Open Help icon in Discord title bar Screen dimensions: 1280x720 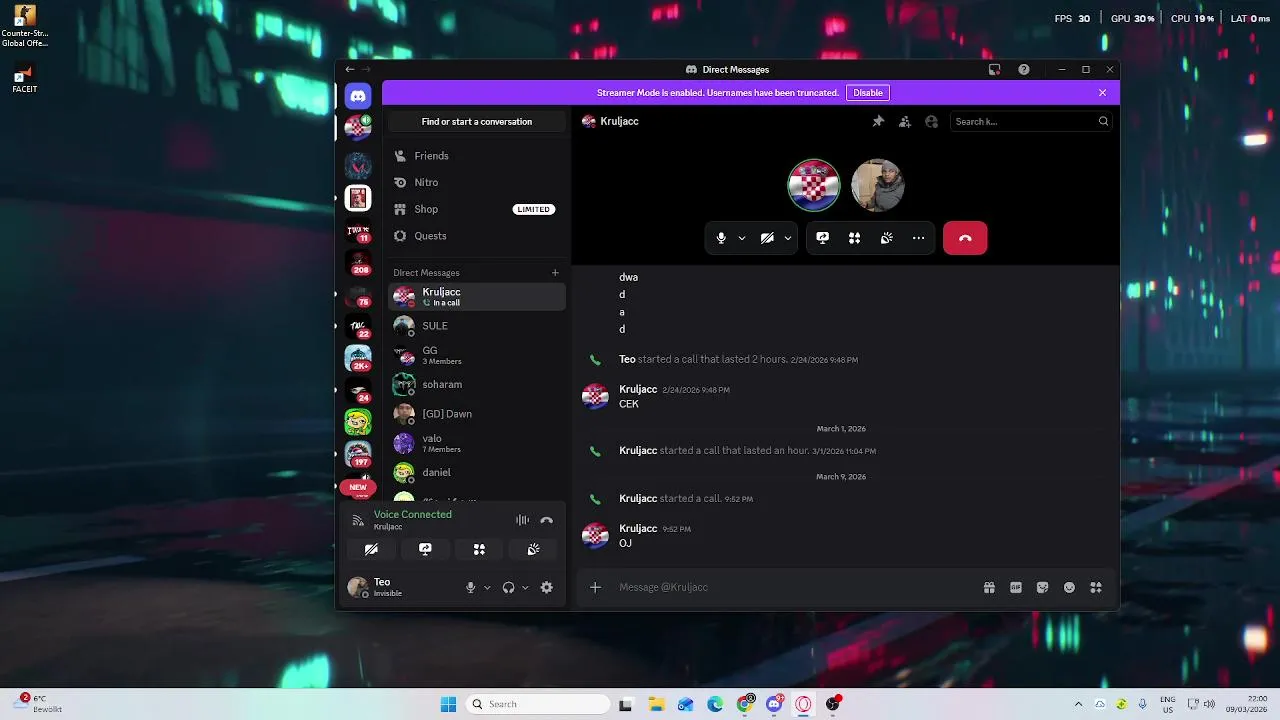coord(1024,70)
